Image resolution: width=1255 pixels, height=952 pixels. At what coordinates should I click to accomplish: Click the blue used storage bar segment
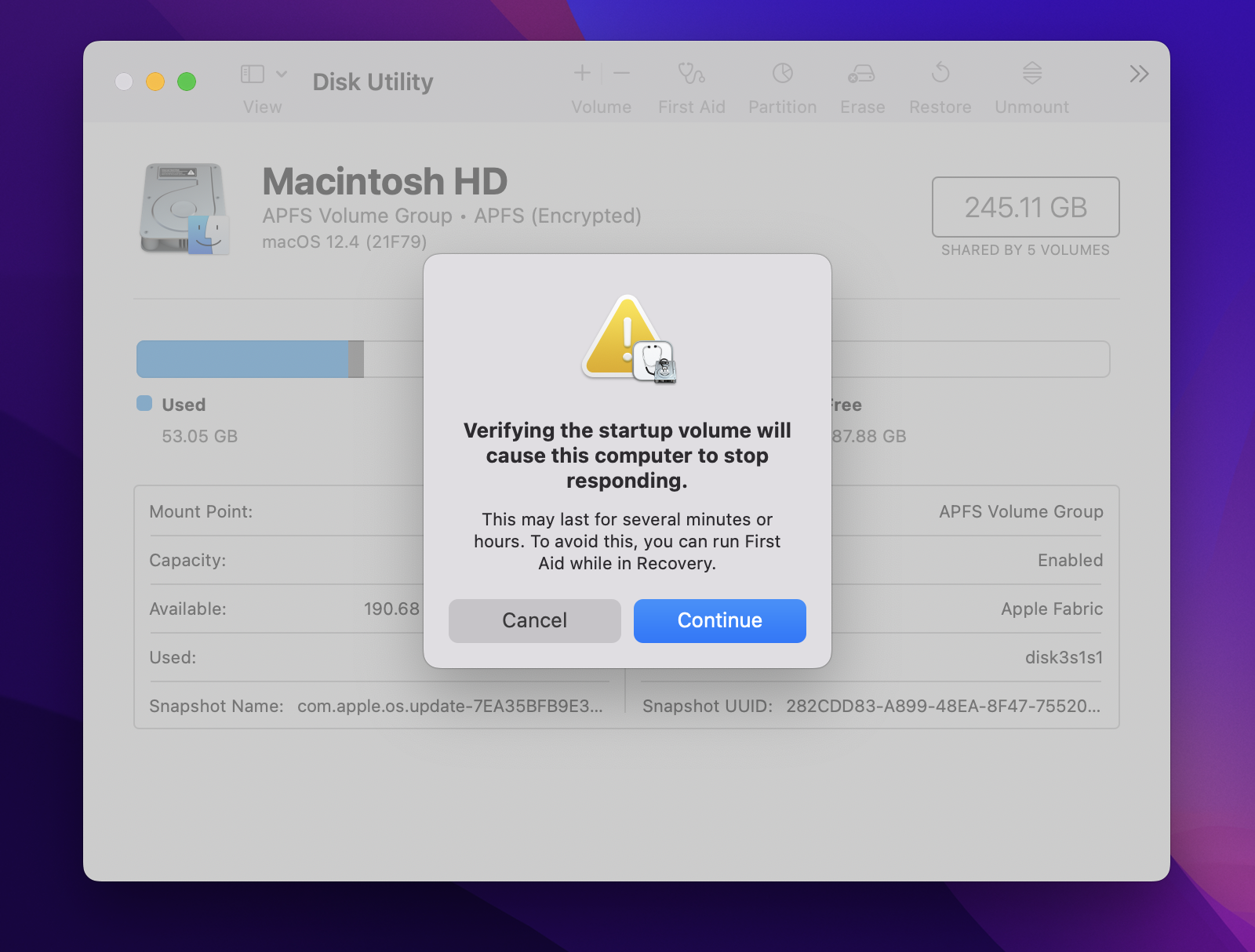click(x=242, y=359)
